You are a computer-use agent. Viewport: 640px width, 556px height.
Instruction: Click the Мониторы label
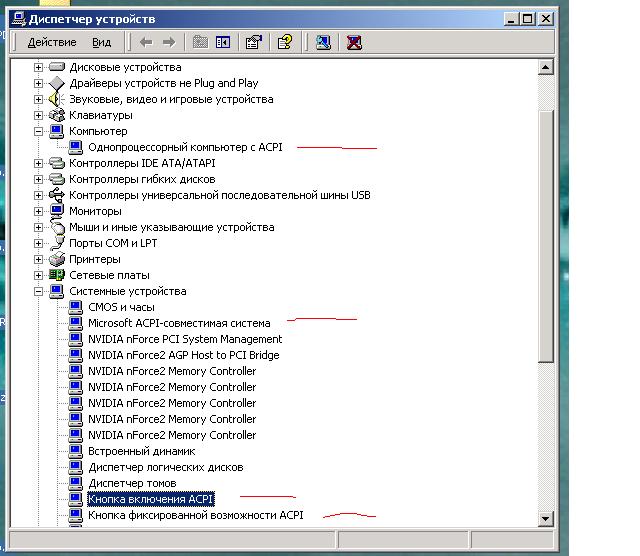95,211
